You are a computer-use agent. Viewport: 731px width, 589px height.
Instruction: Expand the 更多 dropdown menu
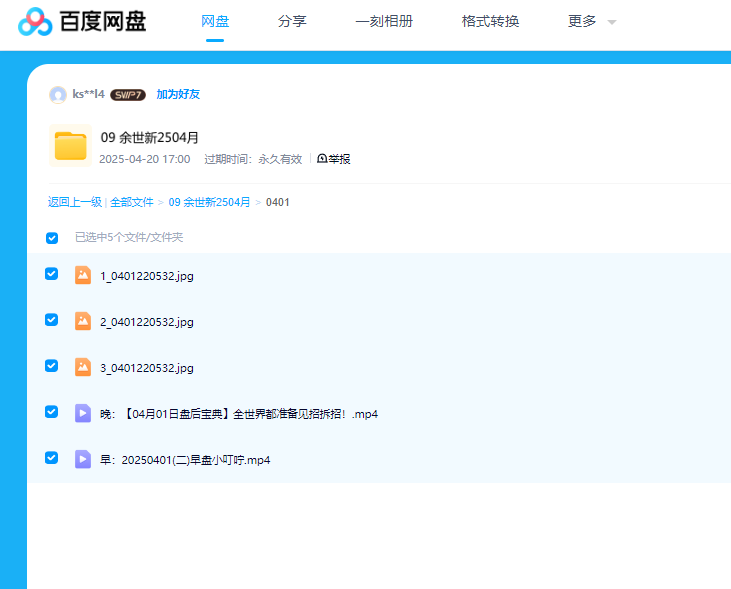point(592,21)
